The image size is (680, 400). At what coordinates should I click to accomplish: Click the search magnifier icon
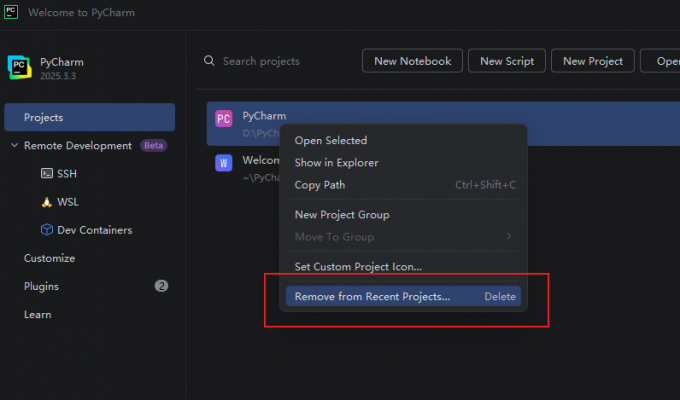pyautogui.click(x=209, y=61)
